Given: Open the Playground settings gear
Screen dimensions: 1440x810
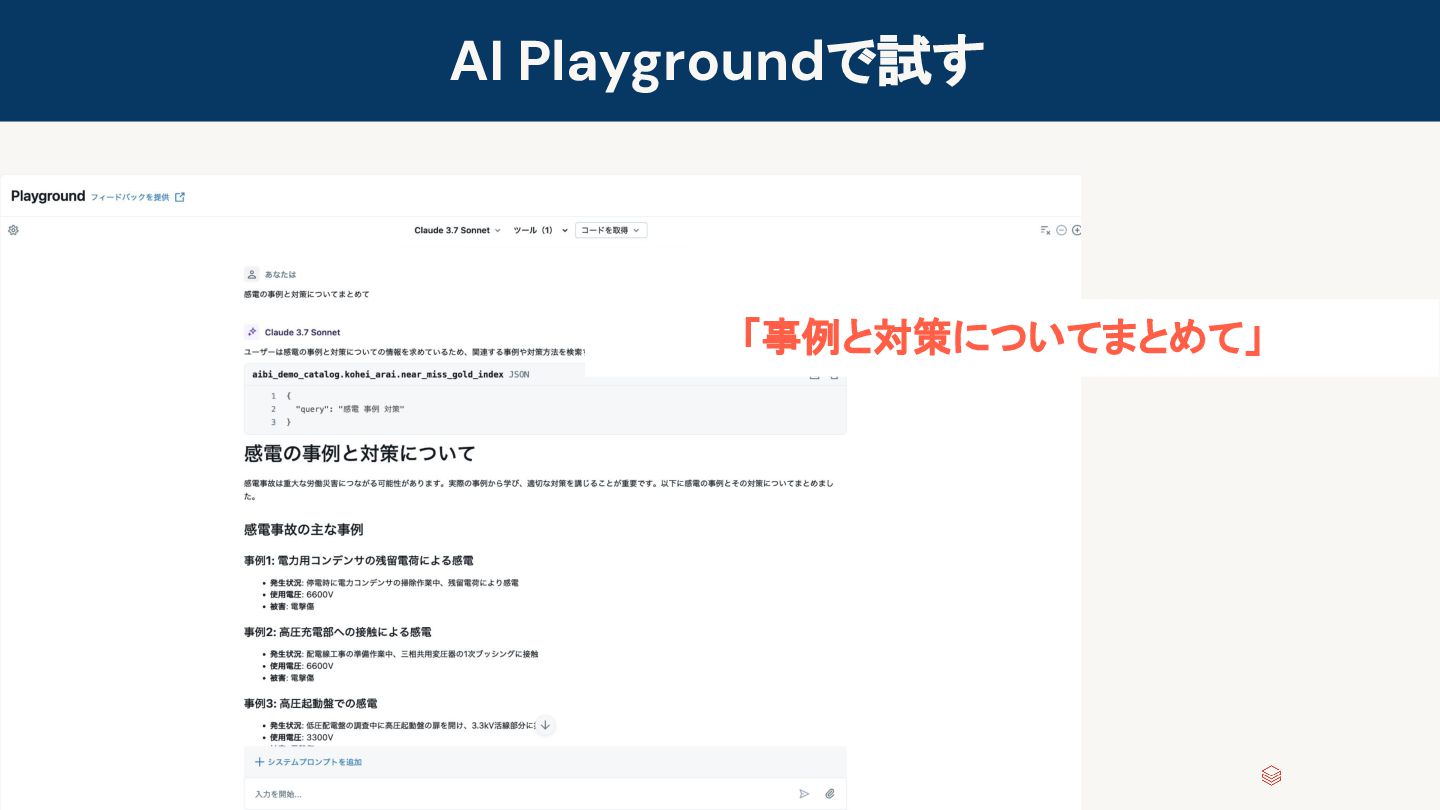Looking at the screenshot, I should 13,230.
